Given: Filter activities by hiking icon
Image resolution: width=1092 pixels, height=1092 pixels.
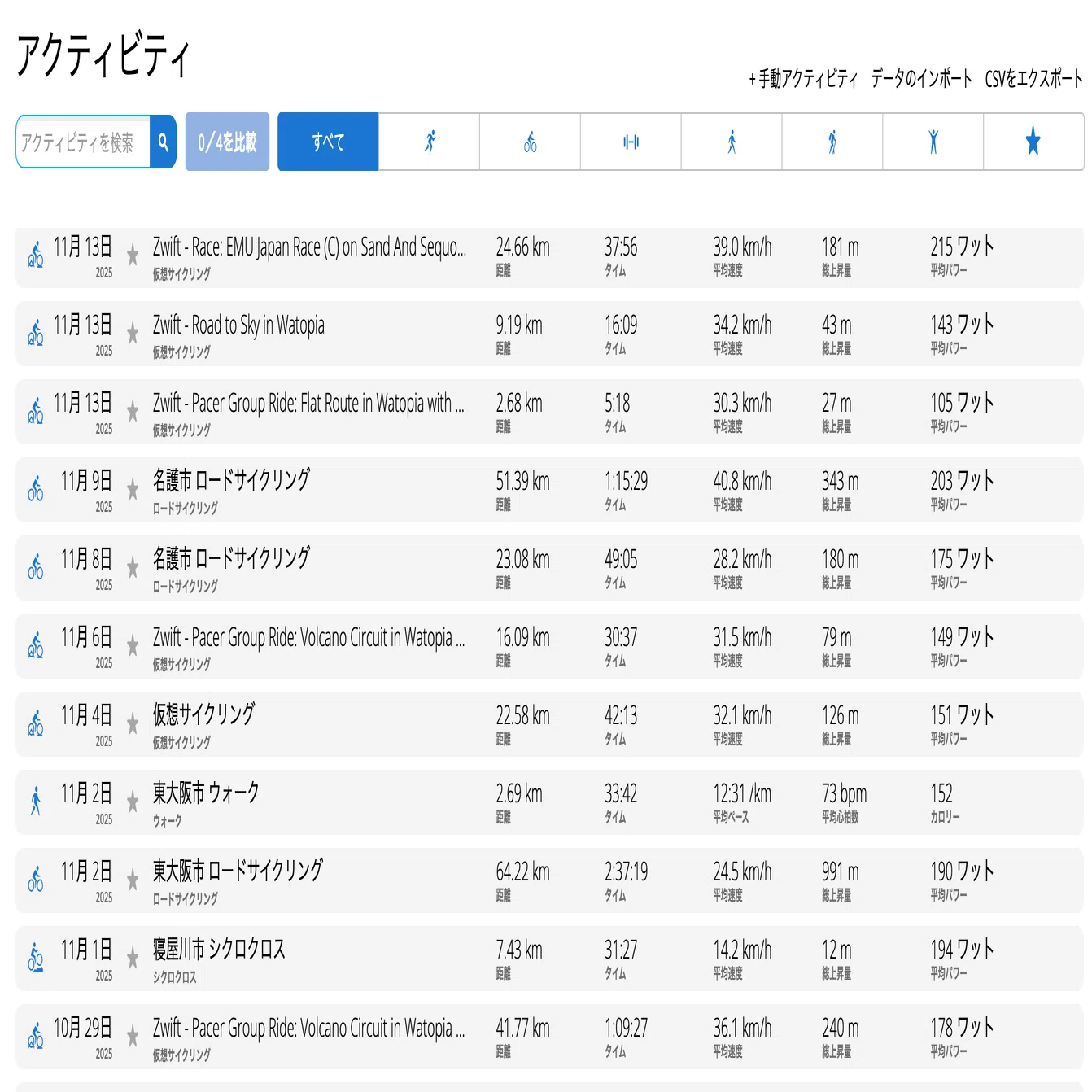Looking at the screenshot, I should point(832,142).
